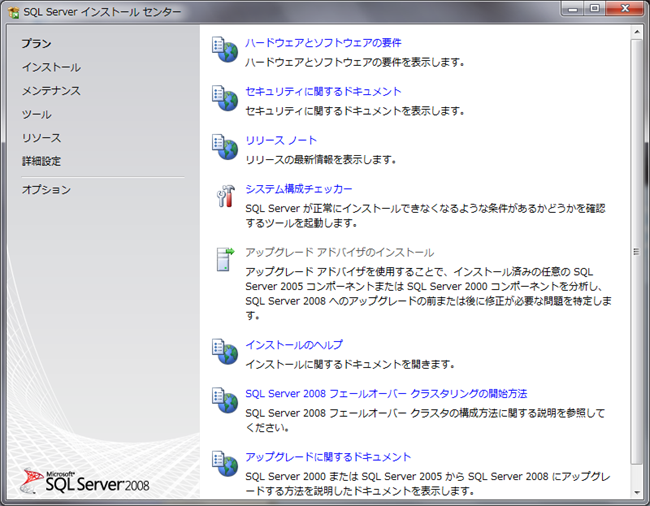Click description ハードウェアとソフトウェアの要件を表示します。

[354, 62]
